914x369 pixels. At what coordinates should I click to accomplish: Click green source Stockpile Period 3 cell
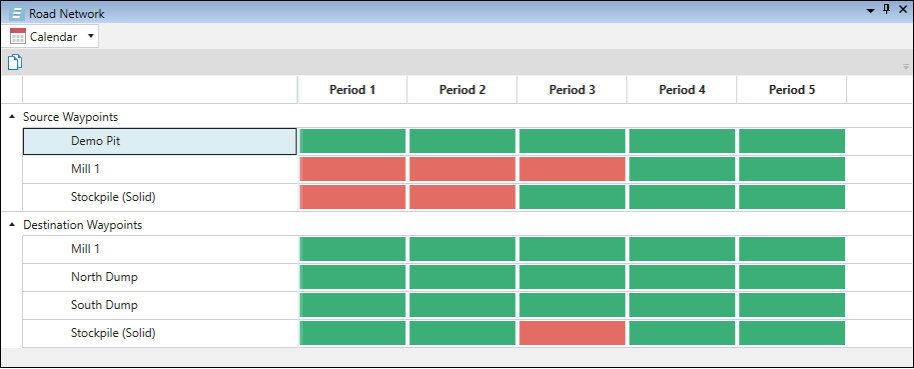coord(572,197)
